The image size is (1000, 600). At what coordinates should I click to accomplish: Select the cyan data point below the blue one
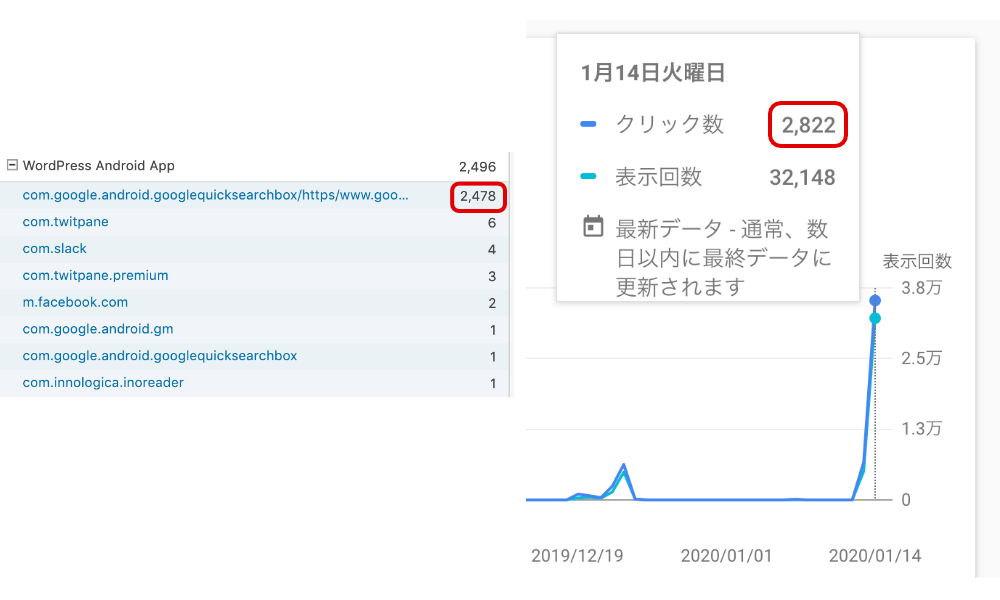tap(875, 316)
